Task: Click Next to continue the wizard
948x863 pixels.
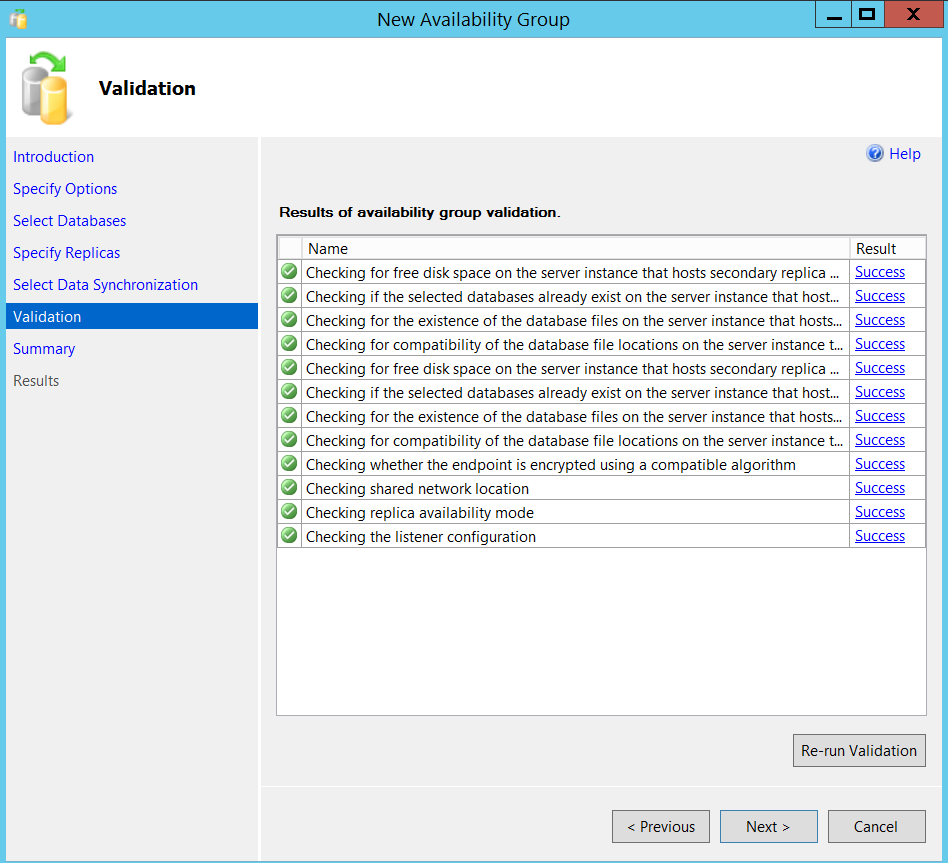Action: [768, 827]
